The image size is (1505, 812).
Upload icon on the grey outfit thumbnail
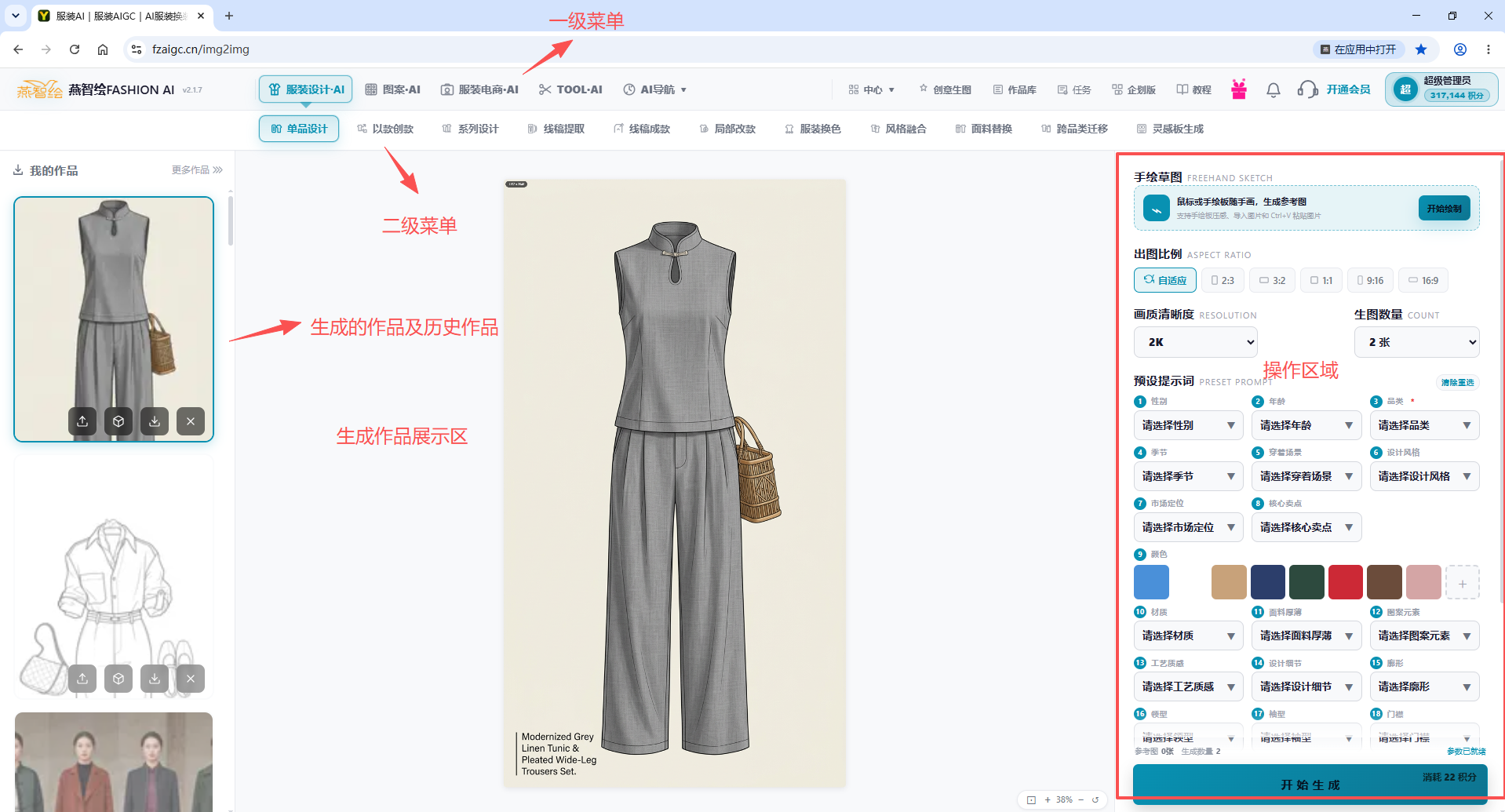click(x=82, y=421)
